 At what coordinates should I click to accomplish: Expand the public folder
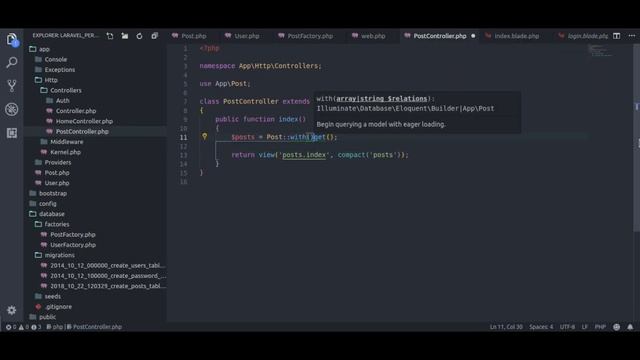(x=47, y=317)
